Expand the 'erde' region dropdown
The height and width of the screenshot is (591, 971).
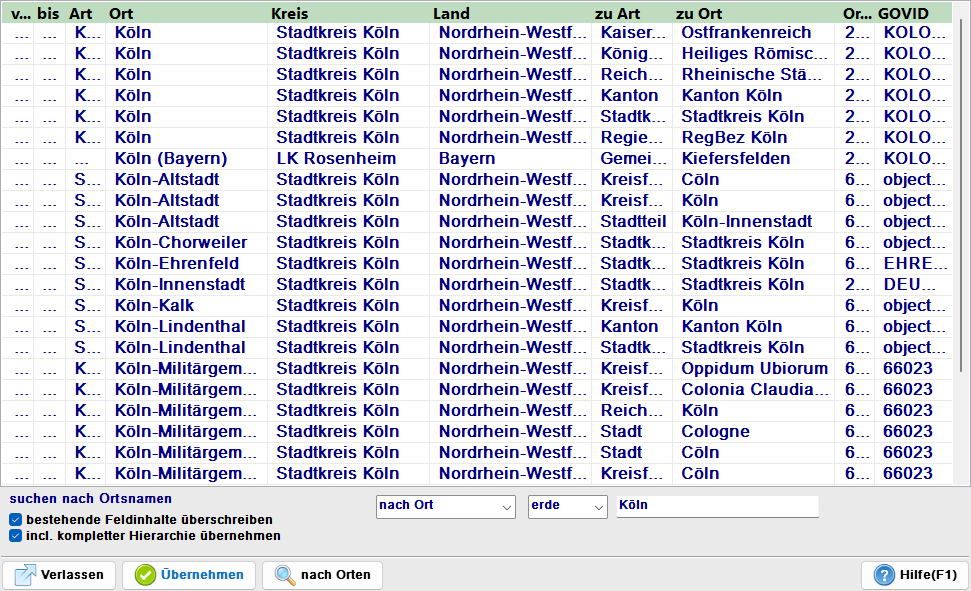coord(567,506)
